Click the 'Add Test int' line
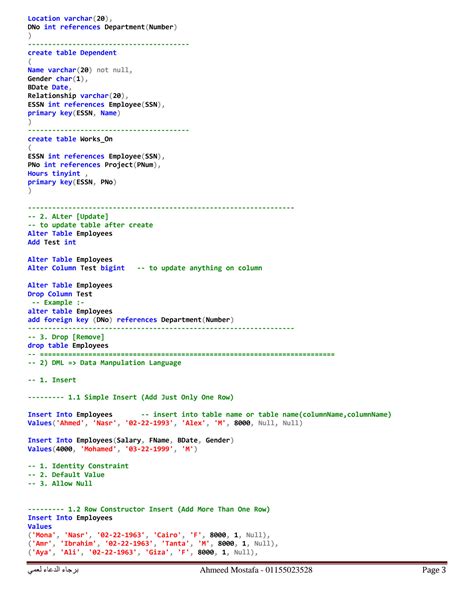Image resolution: width=474 pixels, height=613 pixels. coord(52,242)
